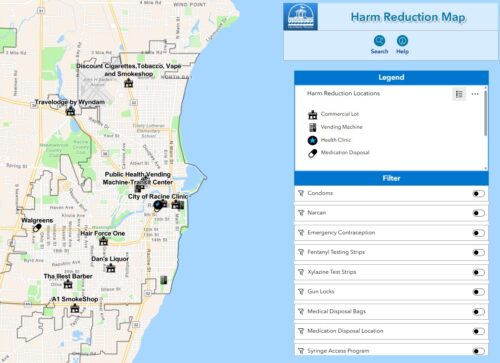Viewport: 500px width, 363px height.
Task: Select the A1 SmokeShop map marker
Action: pyautogui.click(x=75, y=308)
